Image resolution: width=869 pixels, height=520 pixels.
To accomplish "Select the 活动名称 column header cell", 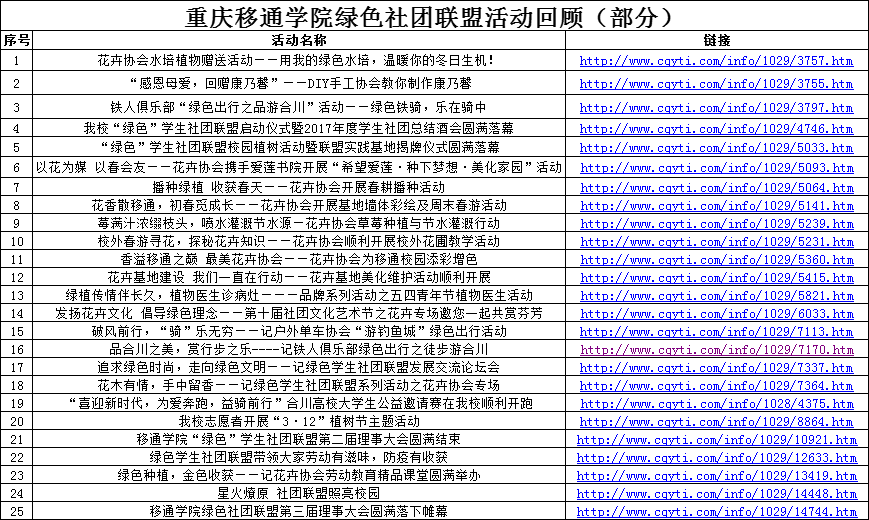I will coord(299,41).
